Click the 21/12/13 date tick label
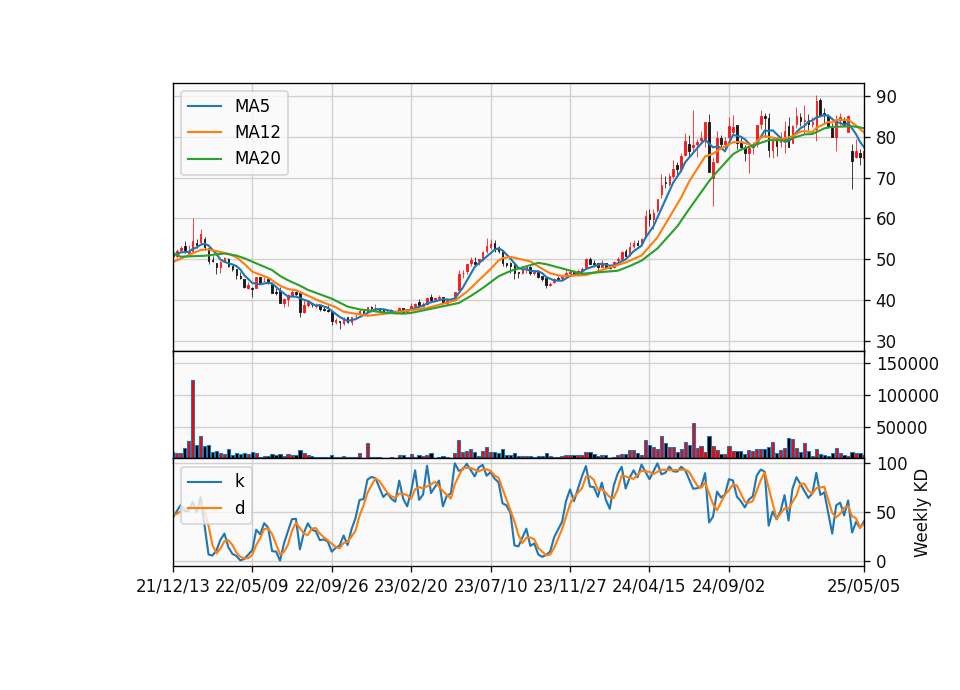The width and height of the screenshot is (960, 690). click(173, 586)
